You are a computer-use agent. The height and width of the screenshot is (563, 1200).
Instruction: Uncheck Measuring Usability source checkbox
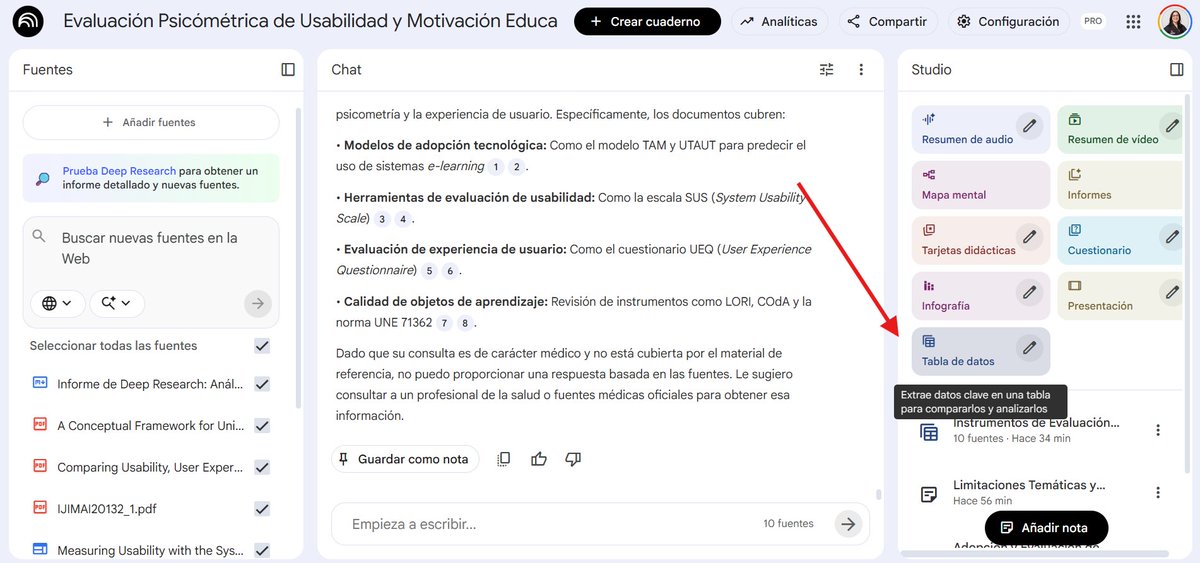[262, 550]
